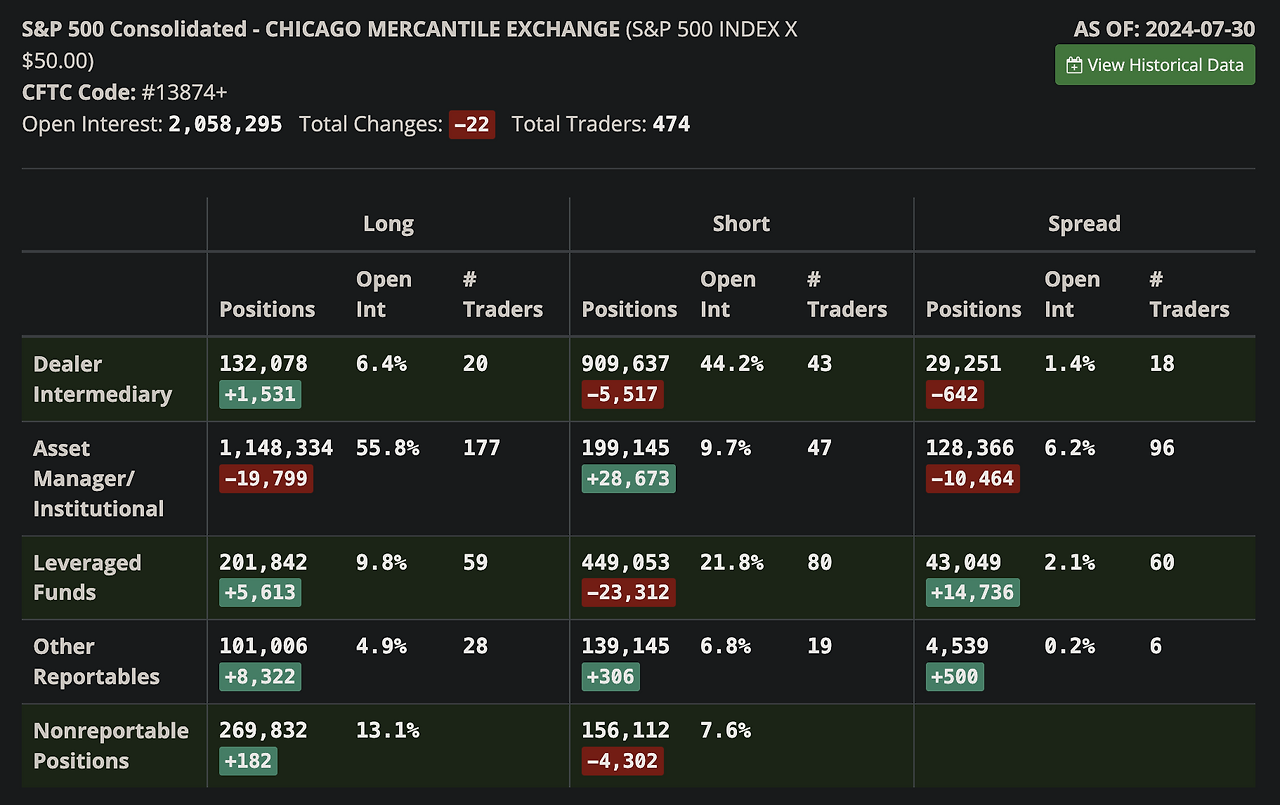Image resolution: width=1280 pixels, height=805 pixels.
Task: Click the 177 traders count cell
Action: (482, 447)
